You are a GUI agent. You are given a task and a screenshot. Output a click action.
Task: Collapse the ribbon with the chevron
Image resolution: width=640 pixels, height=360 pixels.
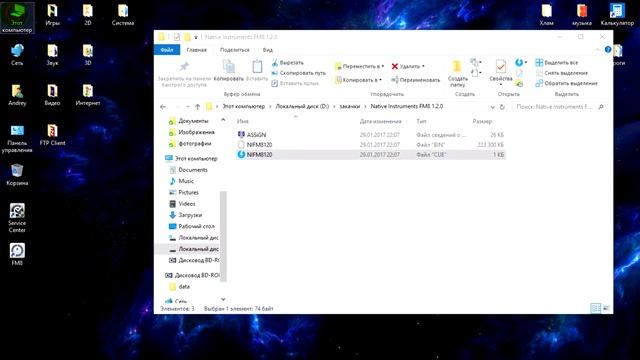pos(598,49)
